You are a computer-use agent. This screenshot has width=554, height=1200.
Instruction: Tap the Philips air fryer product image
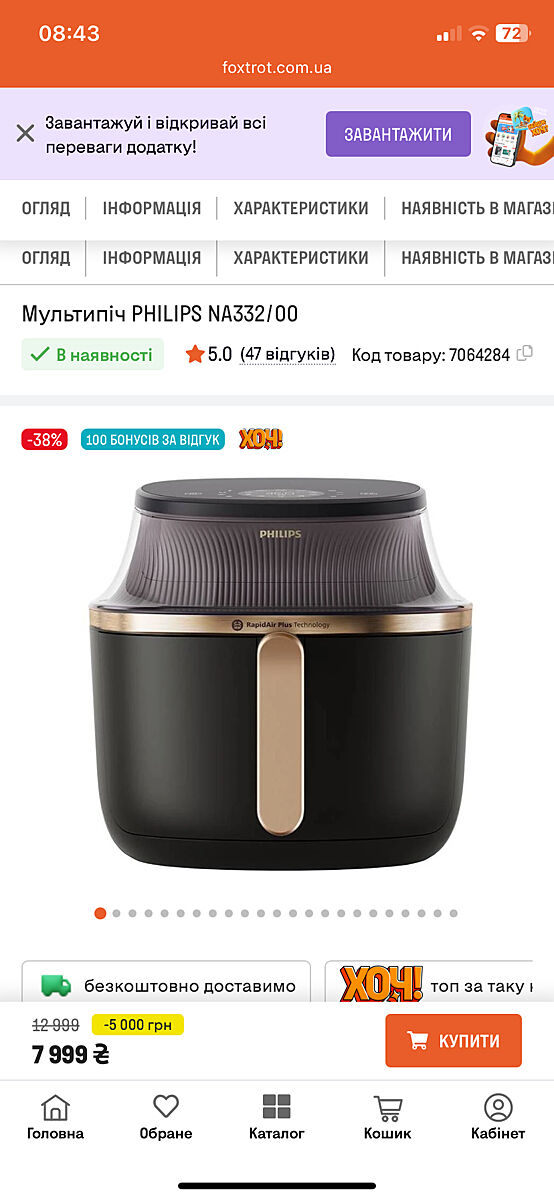[x=280, y=675]
